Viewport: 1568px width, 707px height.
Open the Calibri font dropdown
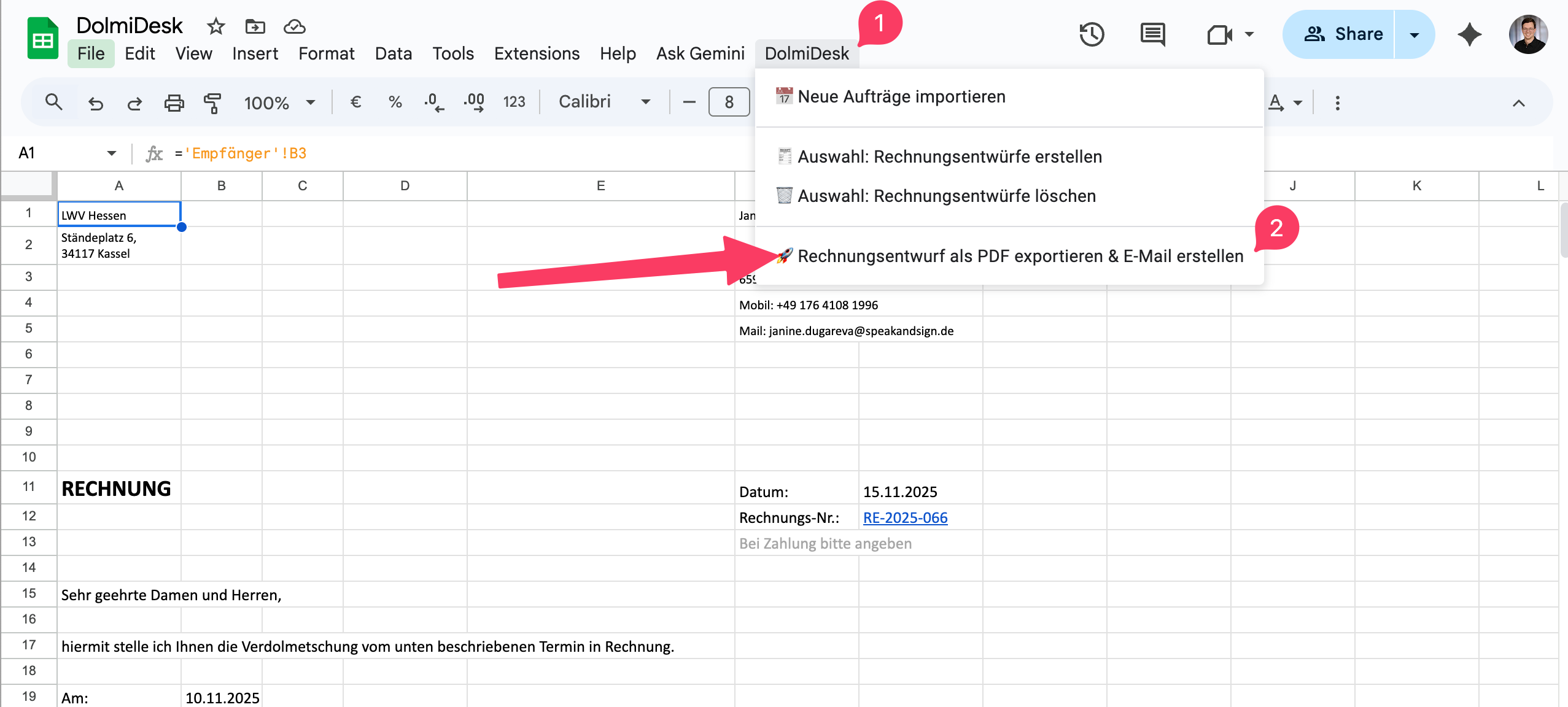click(x=604, y=102)
